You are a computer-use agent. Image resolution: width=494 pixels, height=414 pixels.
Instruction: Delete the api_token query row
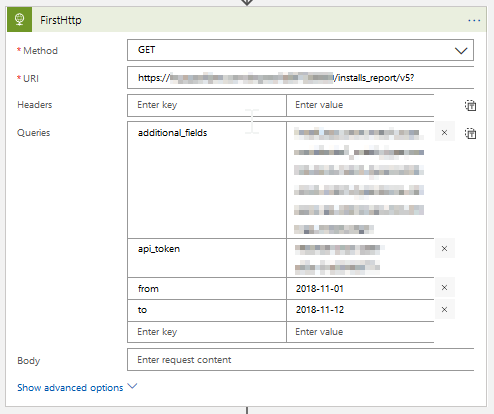444,248
